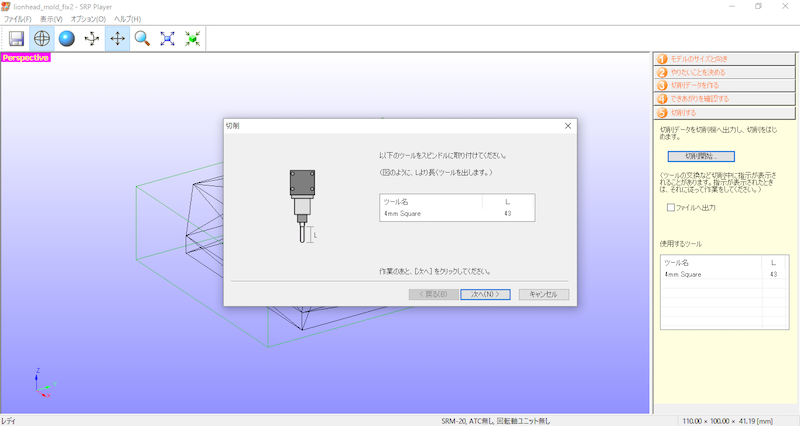Open the オプション(O) menu
Viewport: 800px width, 426px height.
tap(88, 19)
